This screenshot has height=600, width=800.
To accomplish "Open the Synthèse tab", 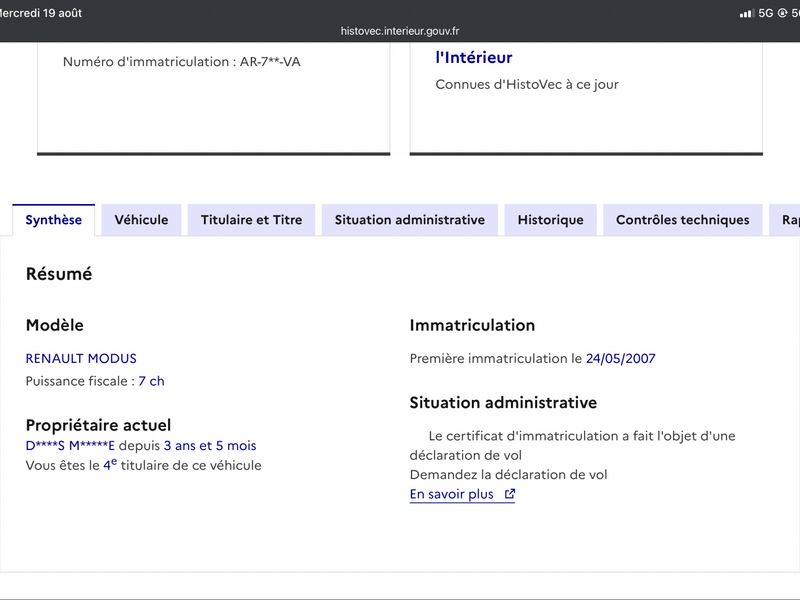I will click(x=54, y=220).
